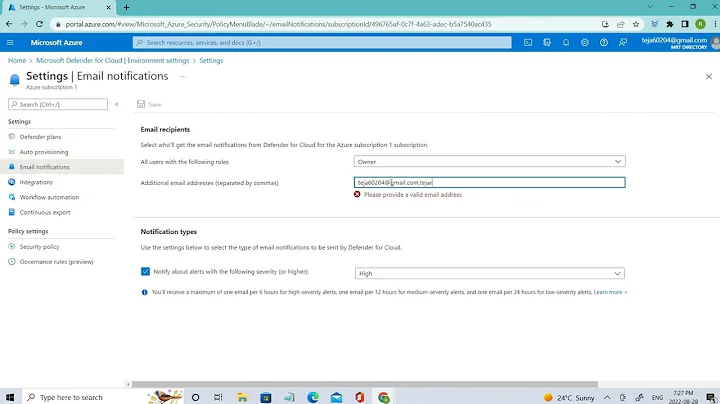720x404 pixels.
Task: Open Task View on the taskbar
Action: (218, 397)
